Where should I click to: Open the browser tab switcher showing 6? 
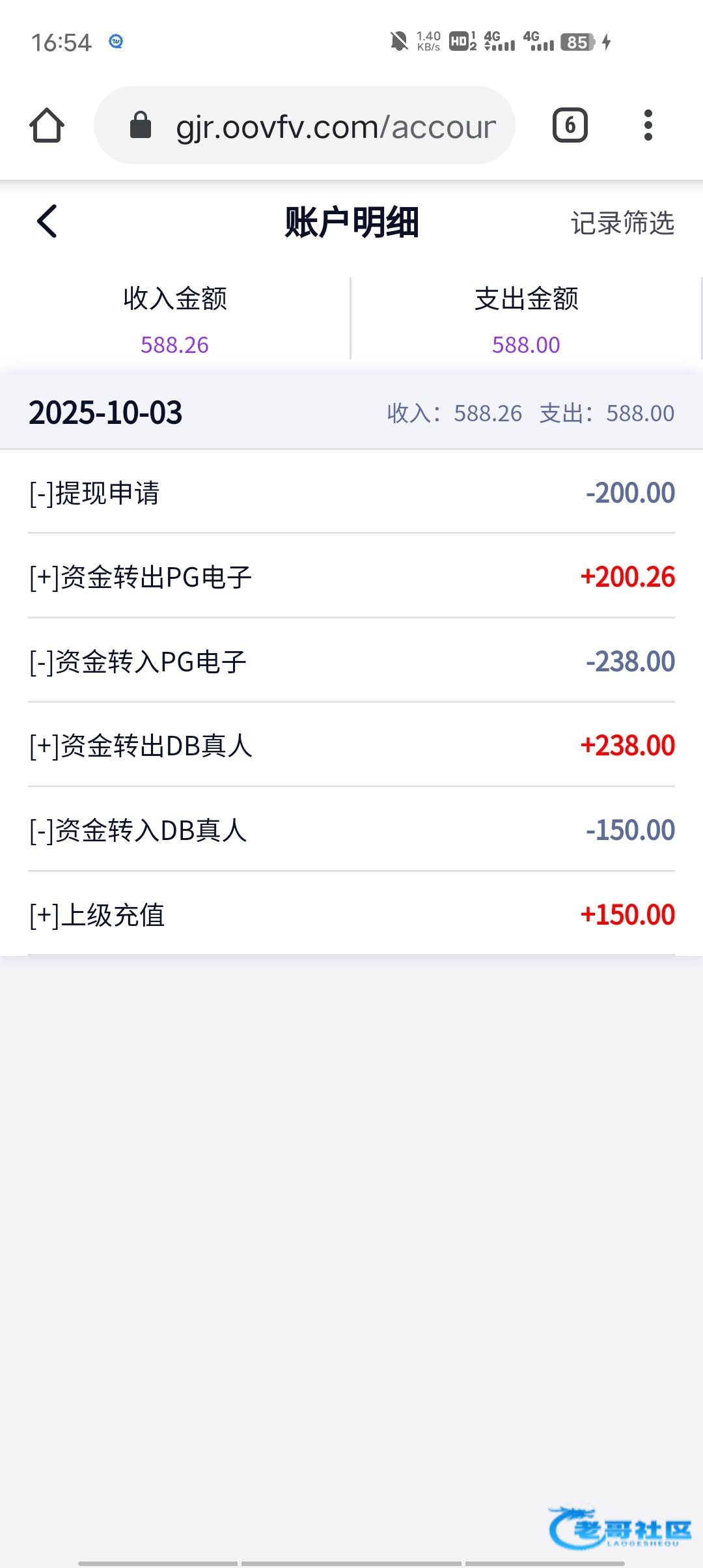570,125
